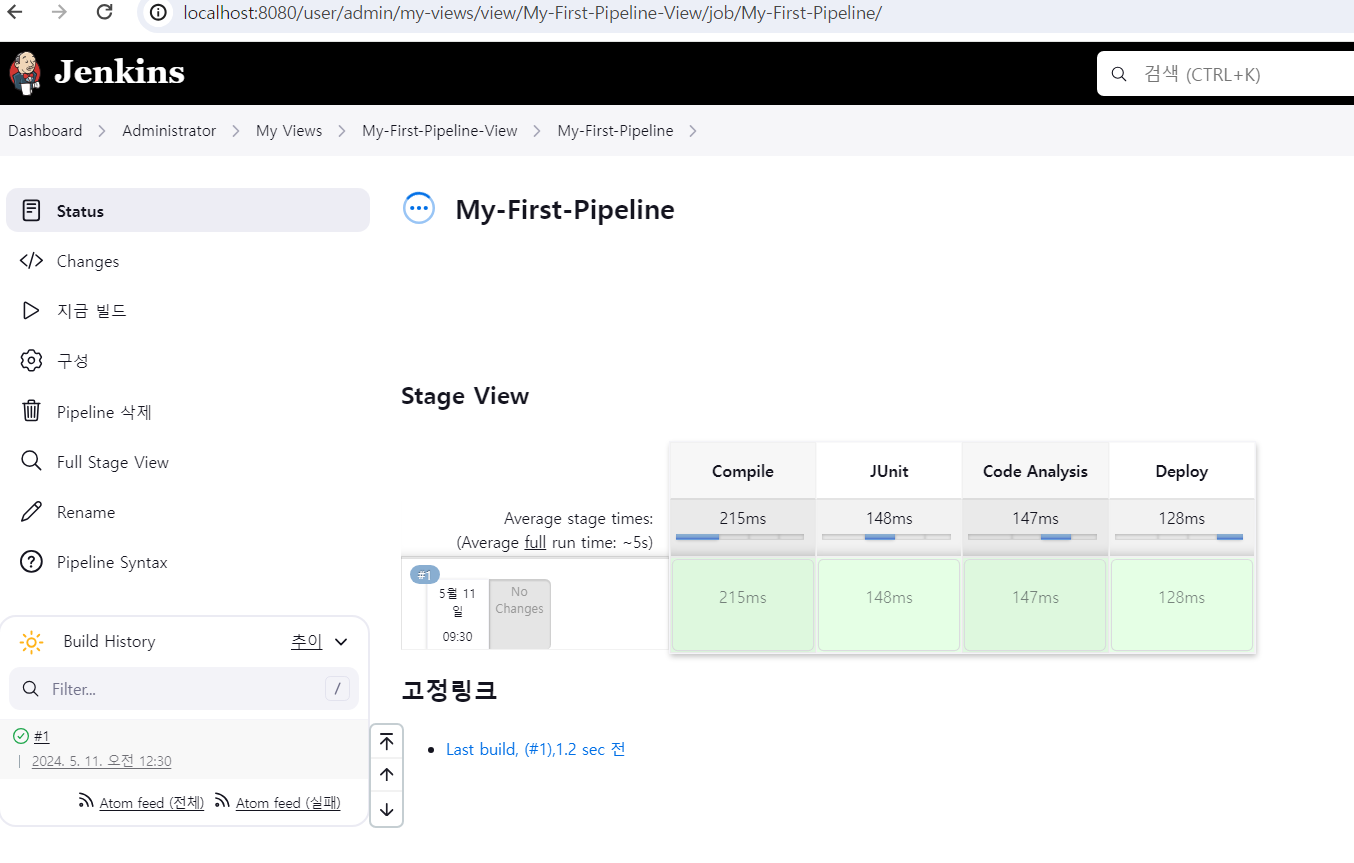1354x863 pixels.
Task: Open the Atom feed (전체) link
Action: coord(151,803)
